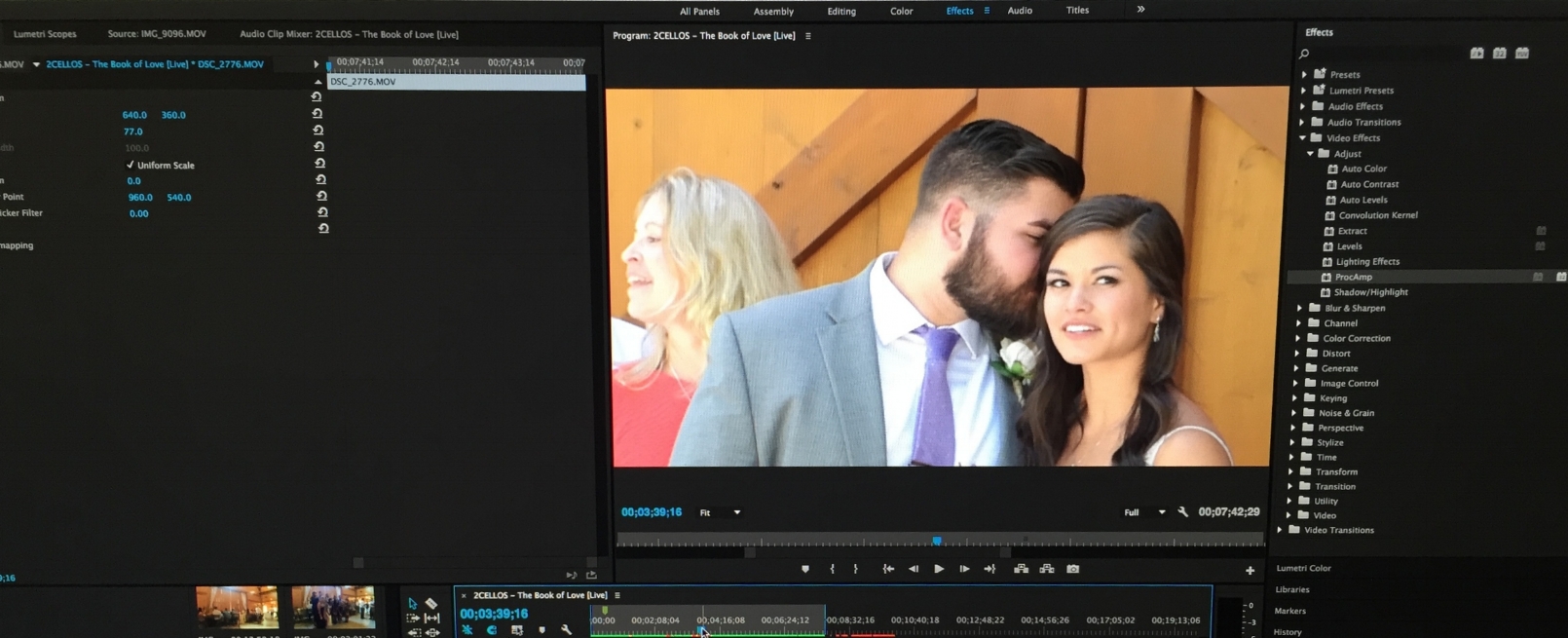Open the Lumetri Scopes panel tab
The width and height of the screenshot is (1568, 638).
click(x=45, y=34)
